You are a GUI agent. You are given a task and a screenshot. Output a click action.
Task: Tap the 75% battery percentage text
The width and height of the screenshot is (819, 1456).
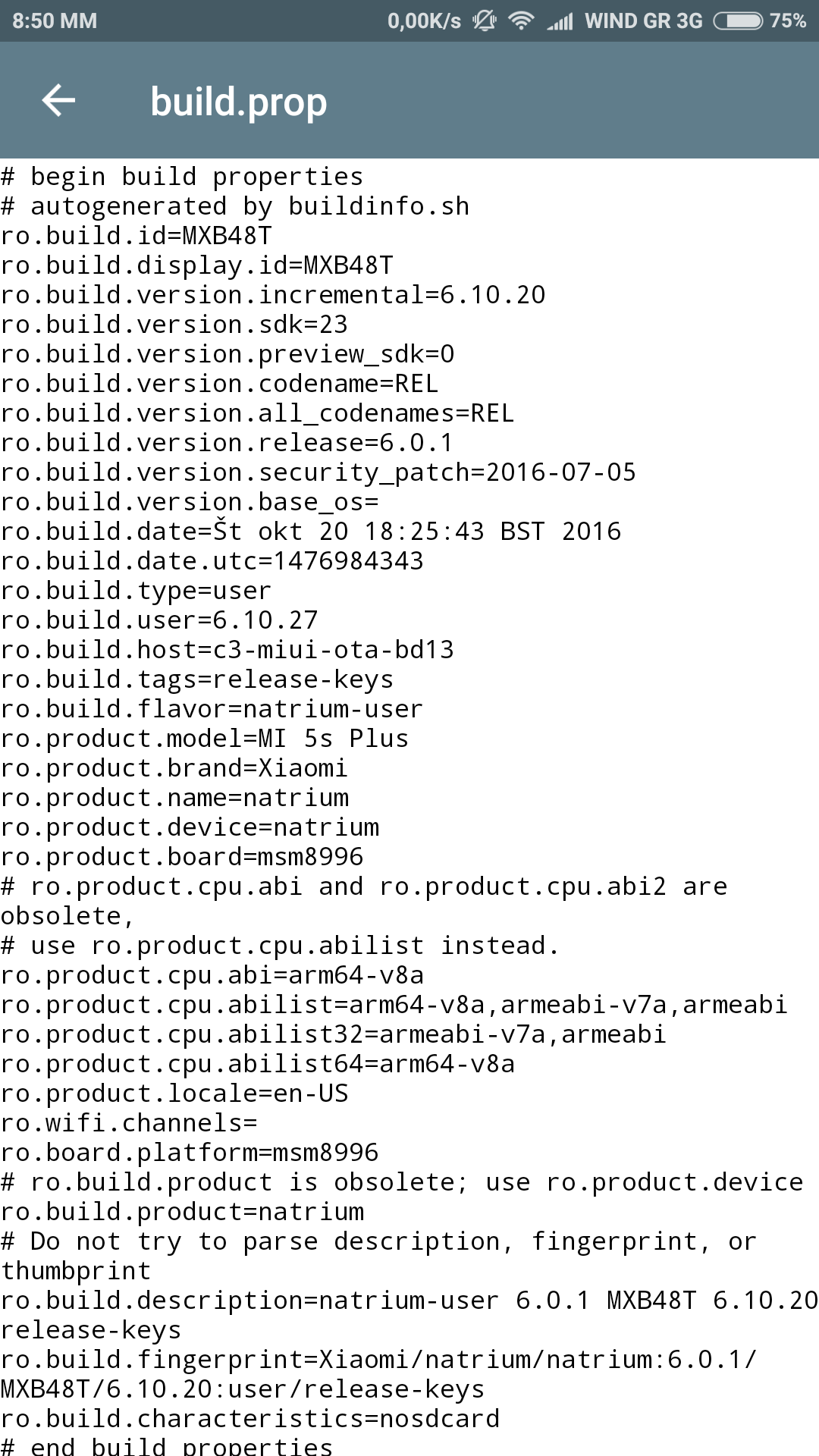[x=788, y=20]
